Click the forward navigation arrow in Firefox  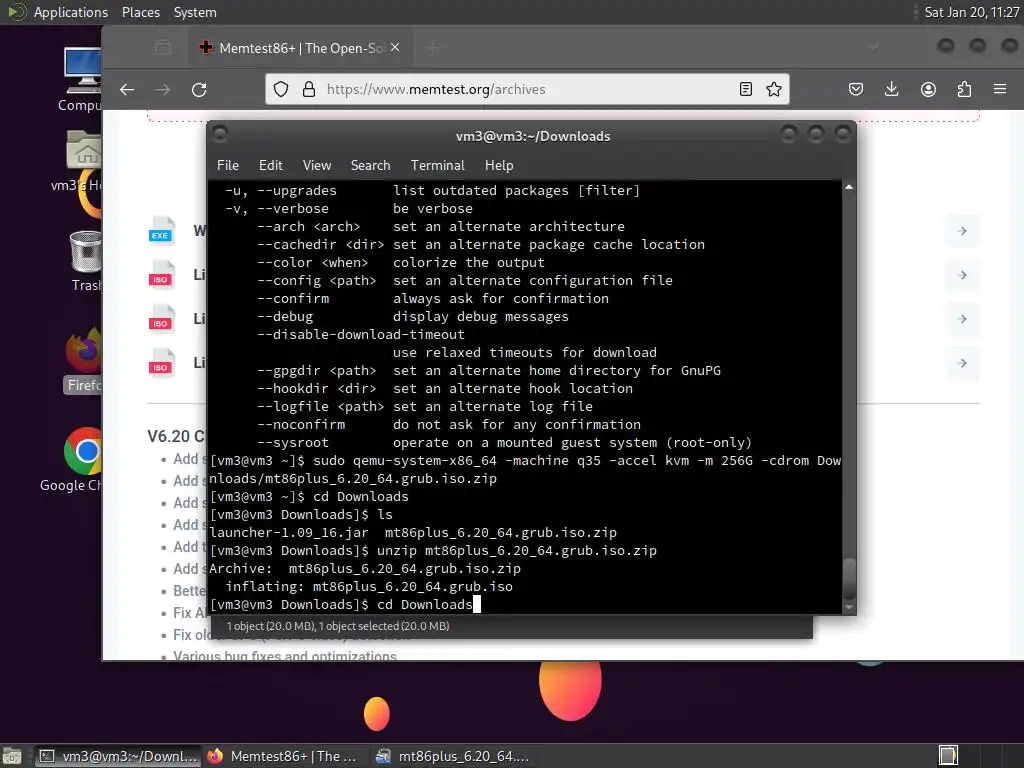[163, 89]
